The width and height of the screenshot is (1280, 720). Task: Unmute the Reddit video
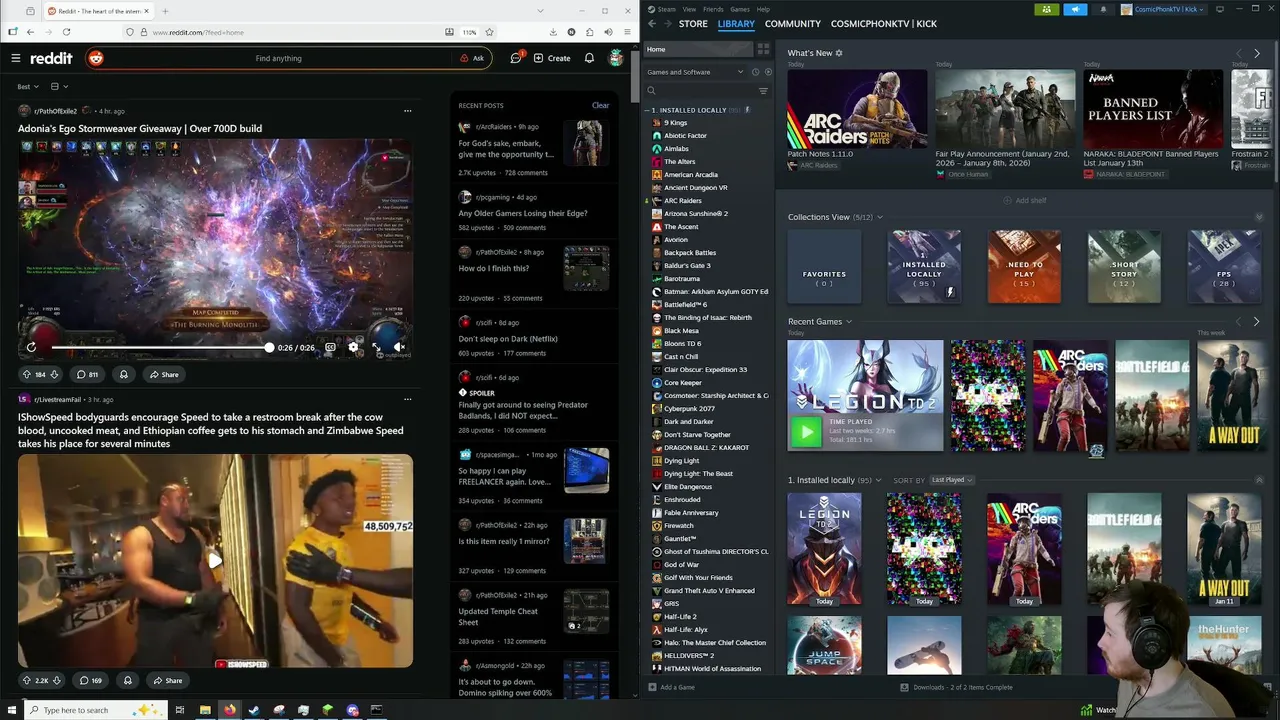(x=398, y=347)
